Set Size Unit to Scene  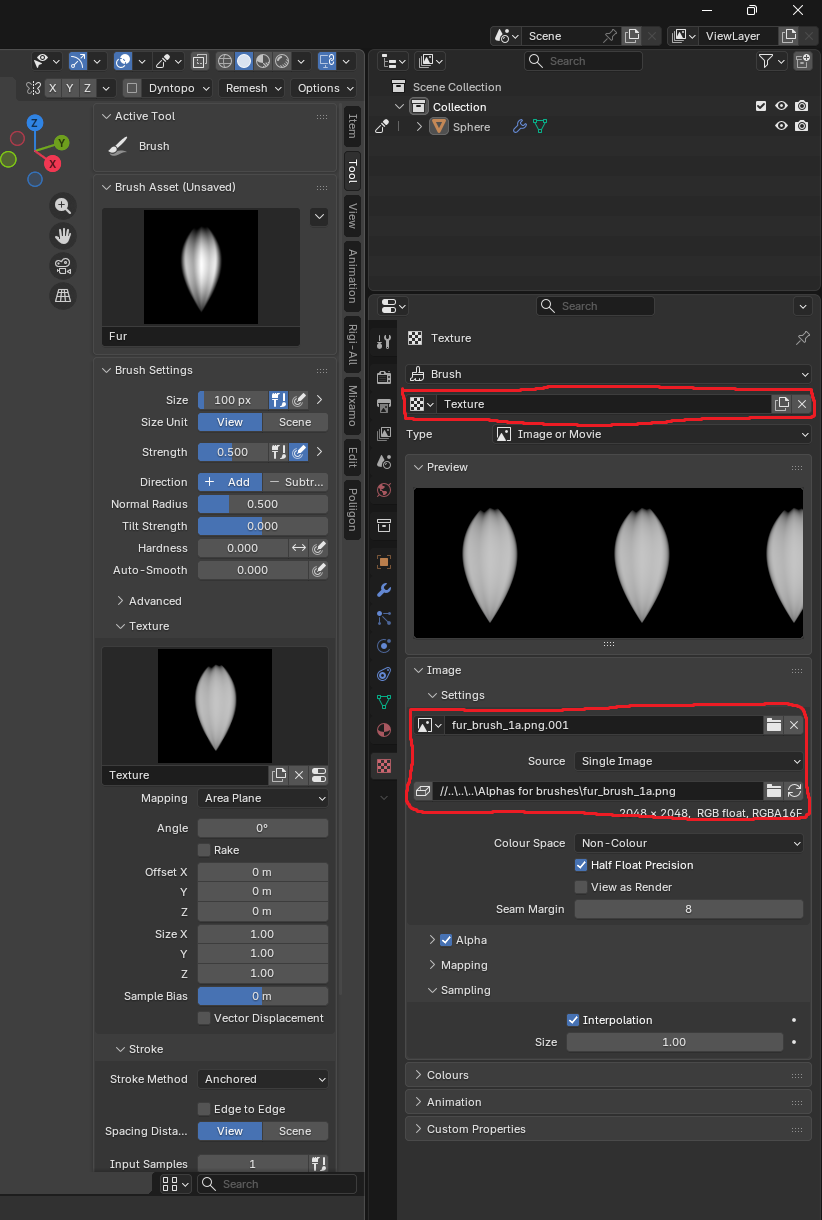pos(295,422)
